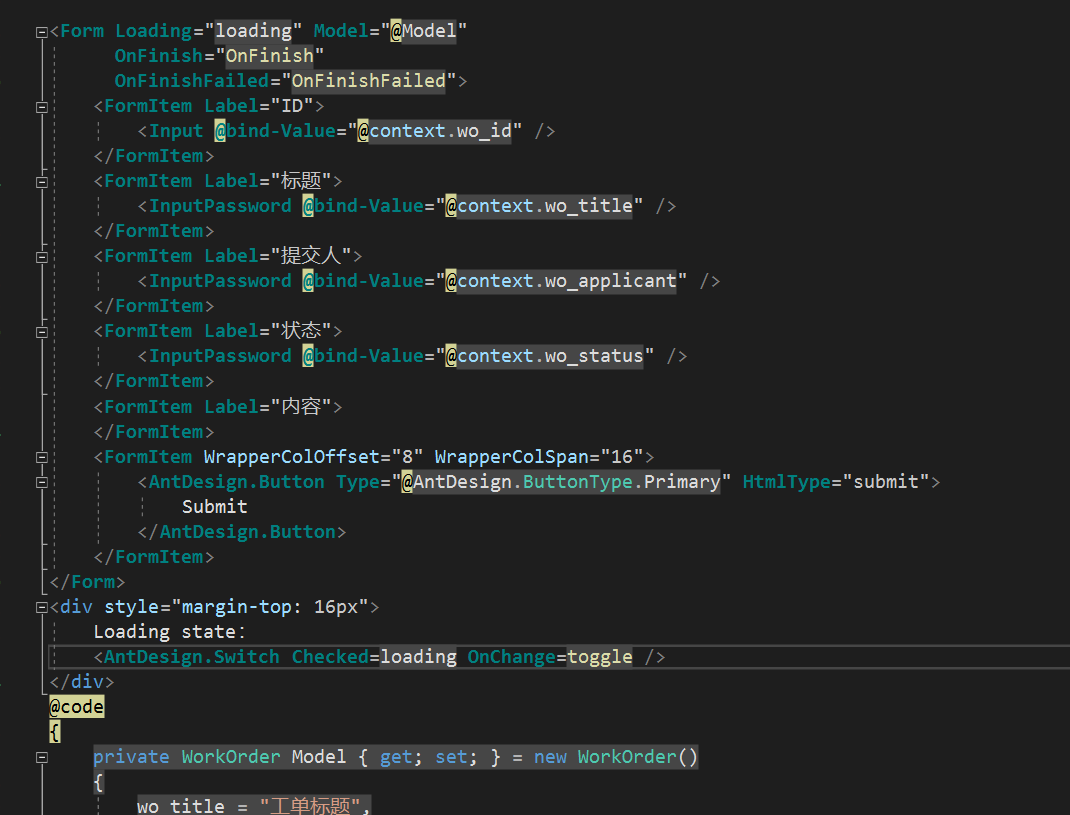This screenshot has height=815, width=1070.
Task: Click the Label="提交人" attribute text
Action: (278, 256)
